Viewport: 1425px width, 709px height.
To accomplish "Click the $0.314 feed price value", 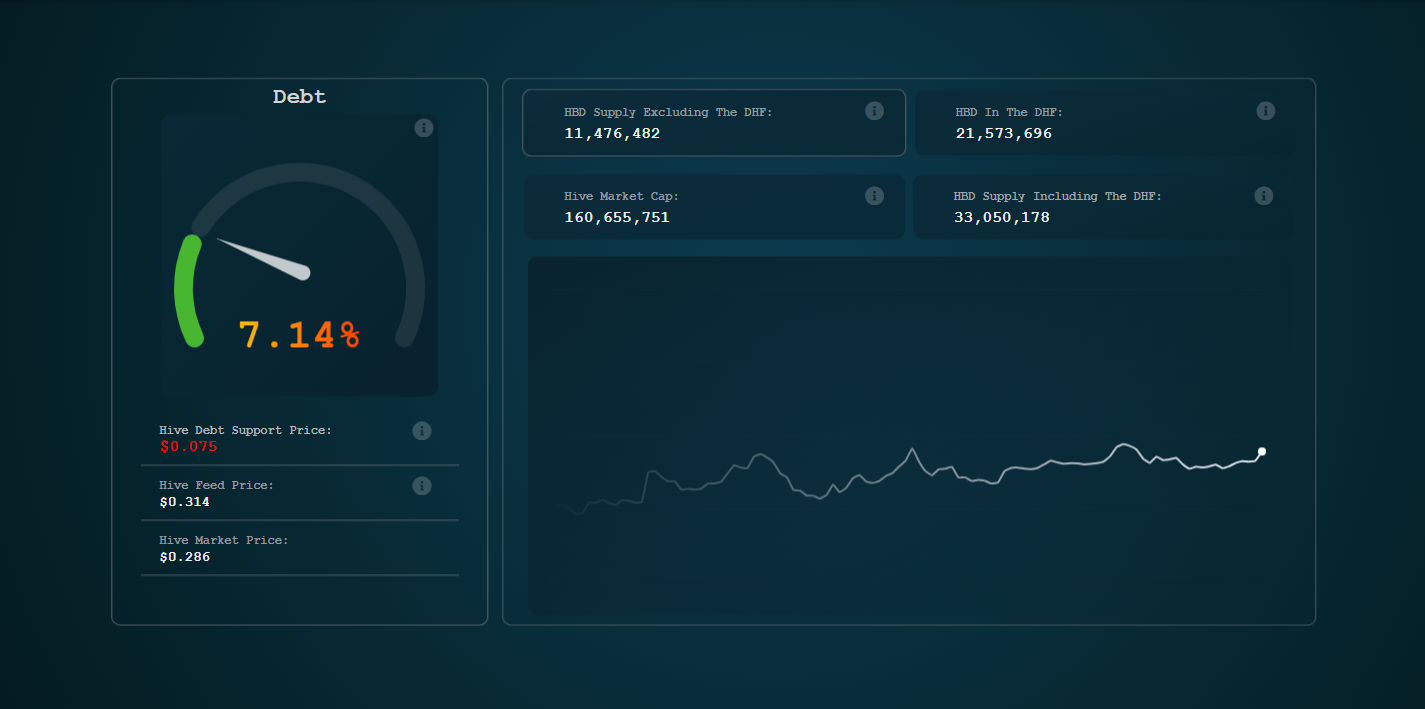I will point(185,502).
